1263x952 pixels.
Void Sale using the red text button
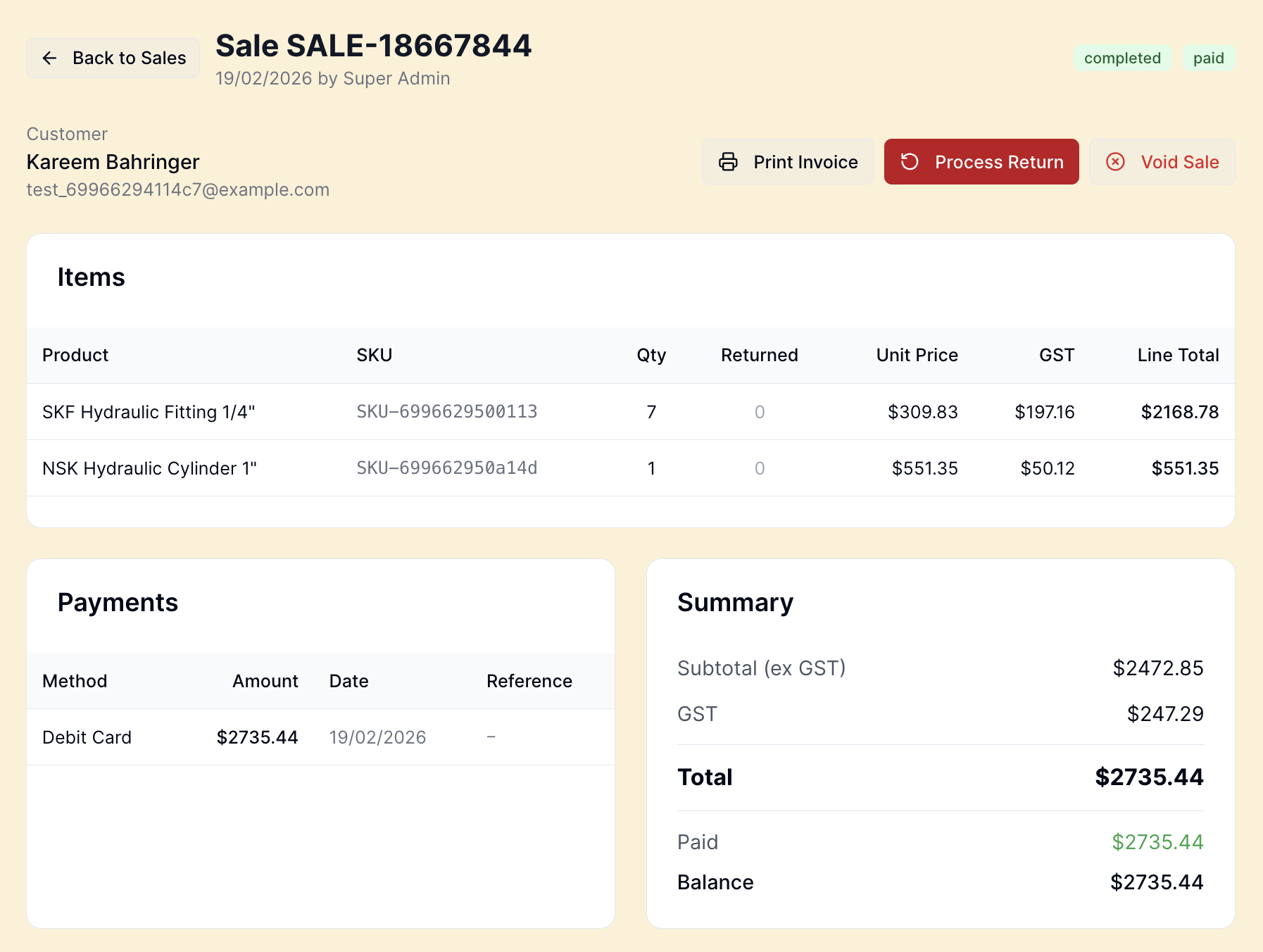pyautogui.click(x=1179, y=162)
